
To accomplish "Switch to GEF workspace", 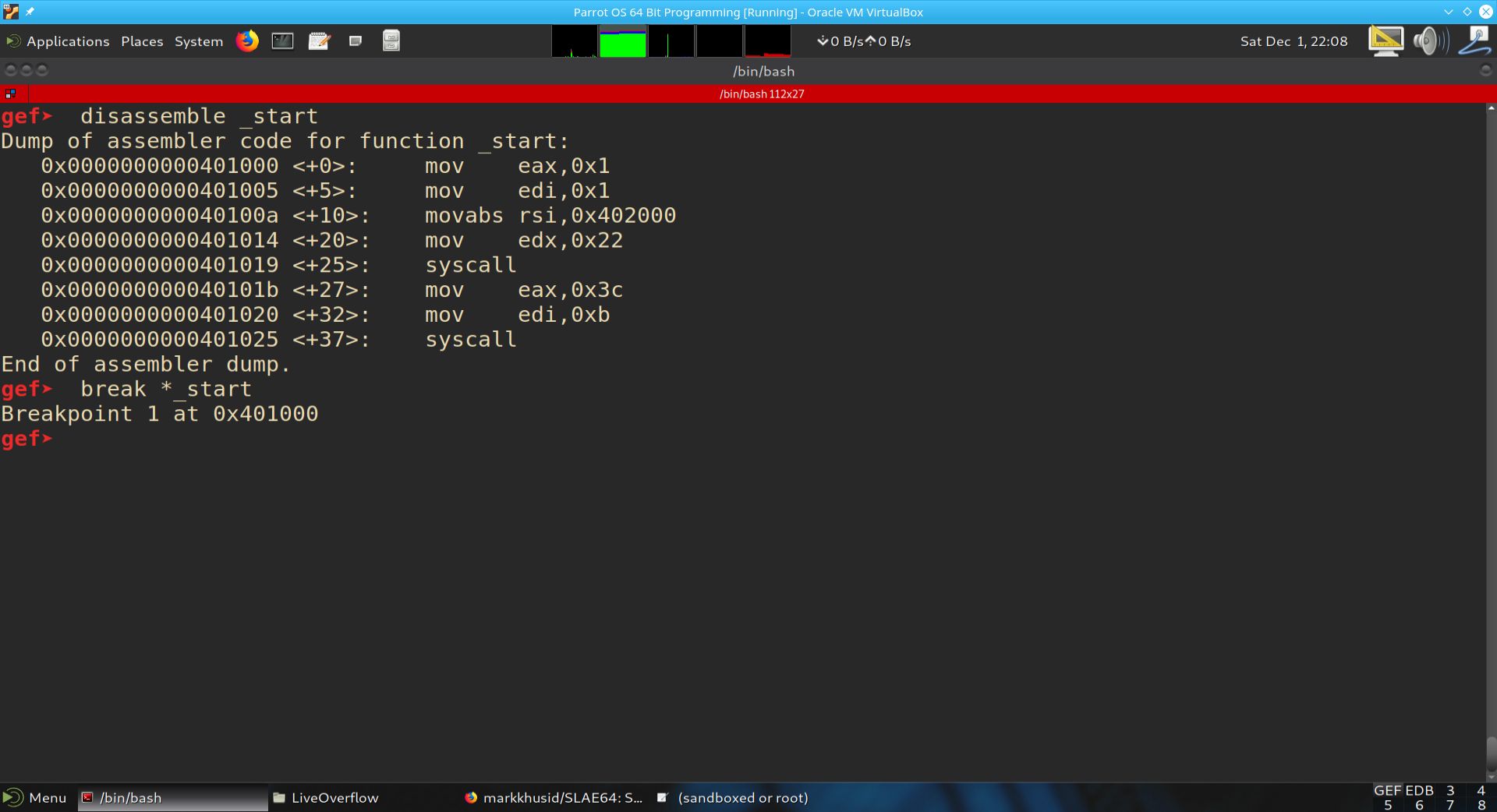I will coord(1388,790).
